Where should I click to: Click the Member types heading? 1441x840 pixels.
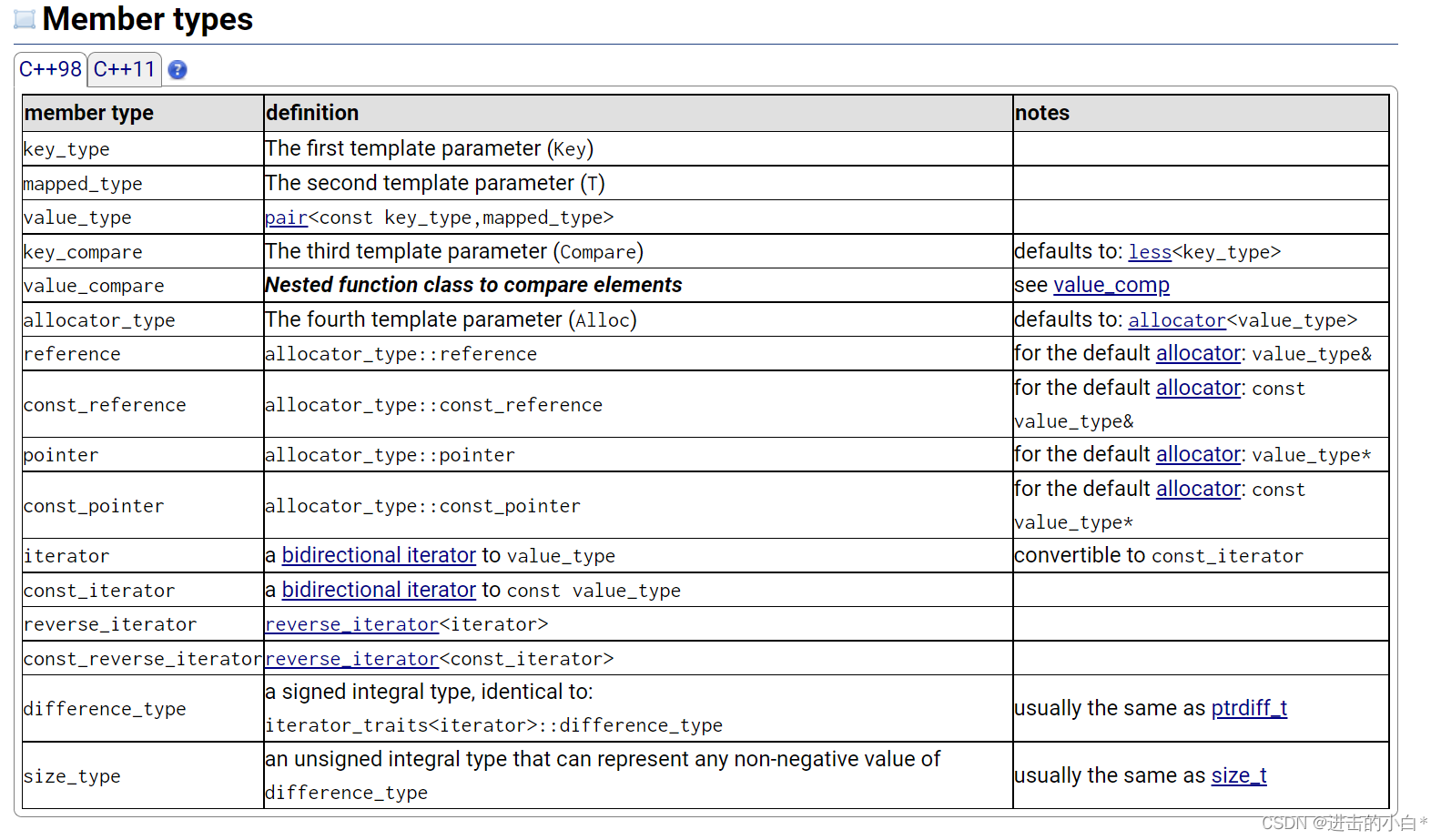point(147,19)
